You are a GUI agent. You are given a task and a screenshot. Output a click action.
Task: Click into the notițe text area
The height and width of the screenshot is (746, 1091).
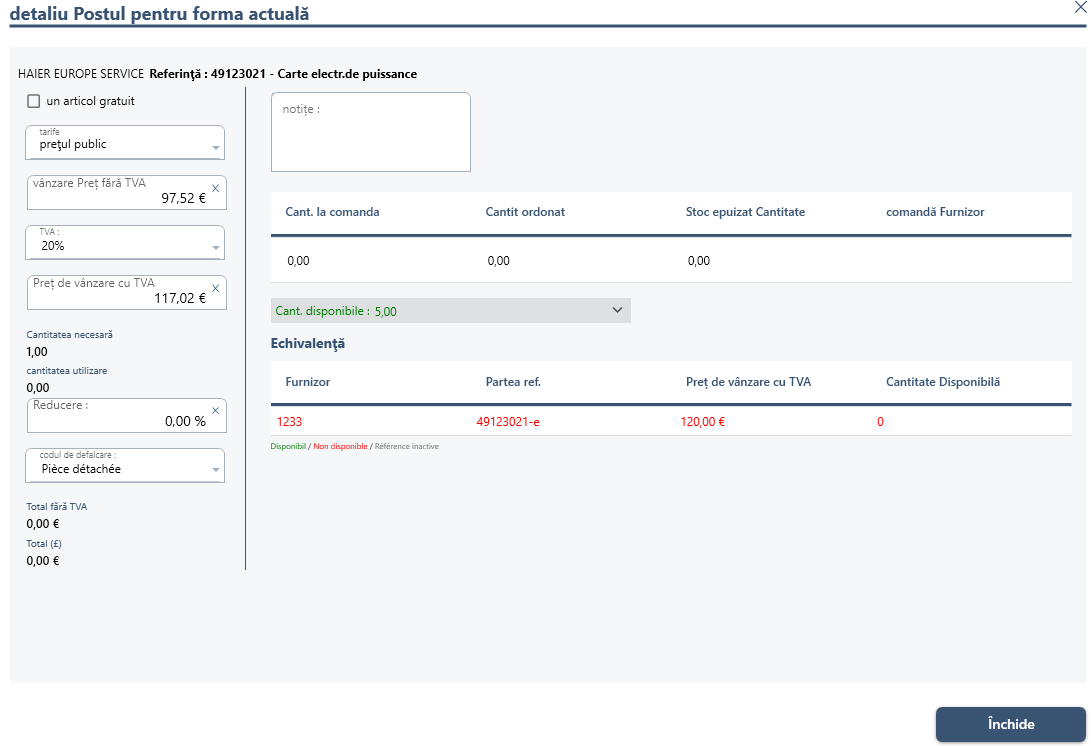point(371,132)
